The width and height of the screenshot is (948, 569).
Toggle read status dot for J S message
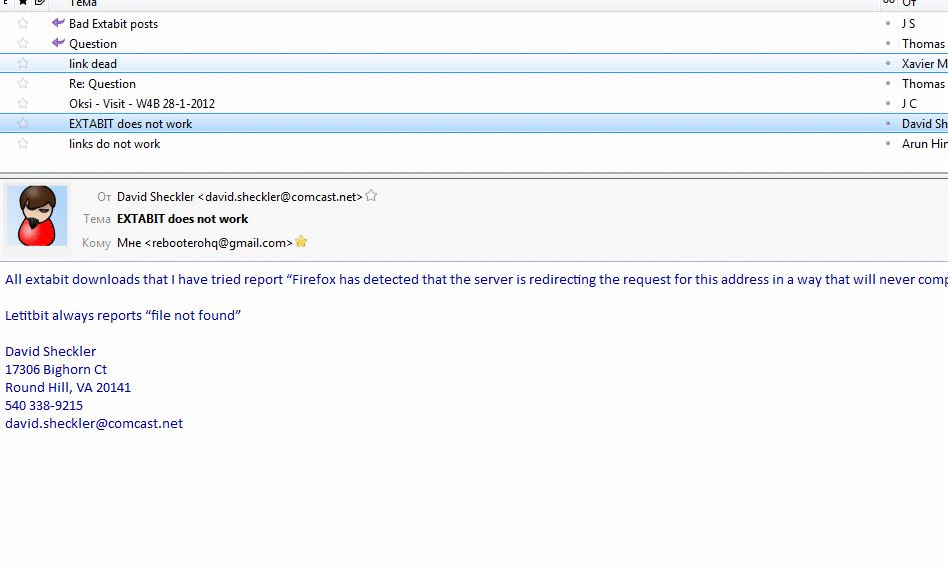[888, 24]
